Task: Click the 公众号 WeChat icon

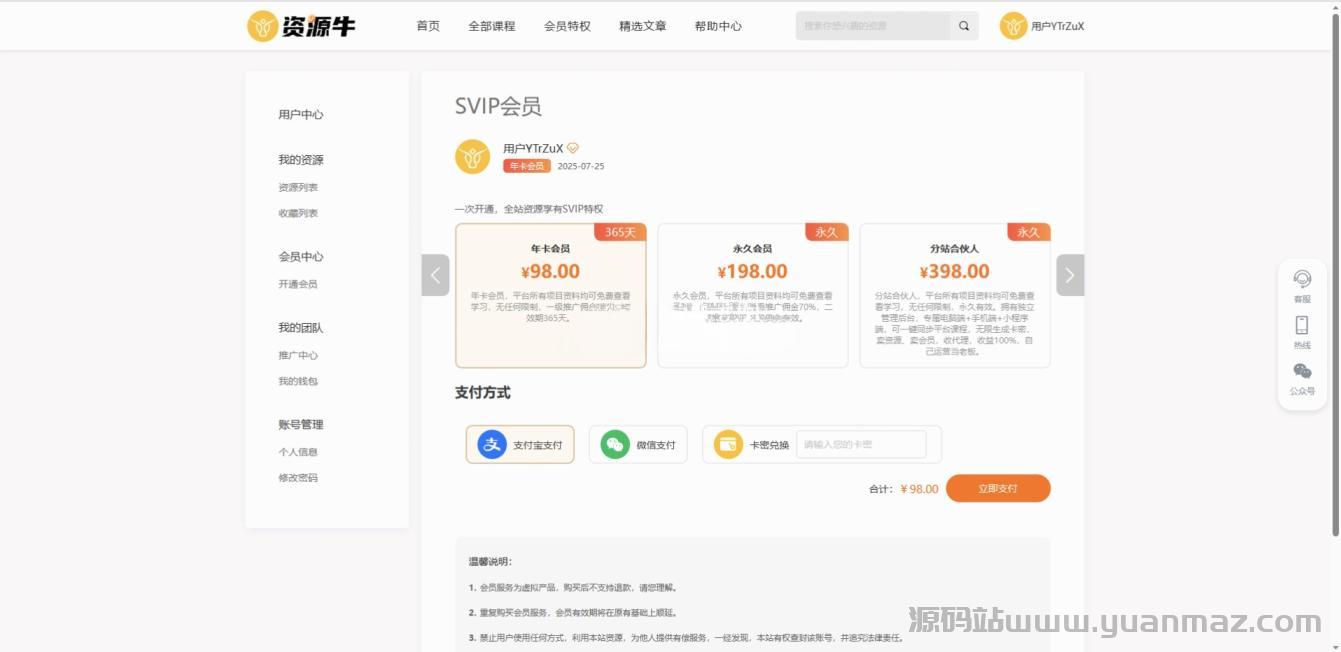Action: [1302, 371]
